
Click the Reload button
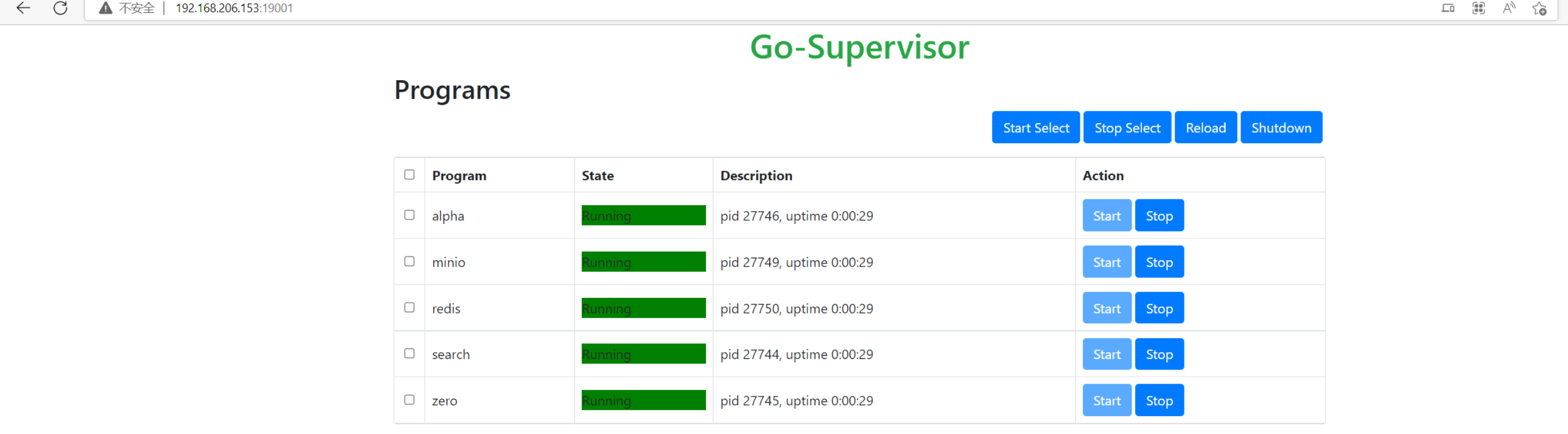(1205, 128)
